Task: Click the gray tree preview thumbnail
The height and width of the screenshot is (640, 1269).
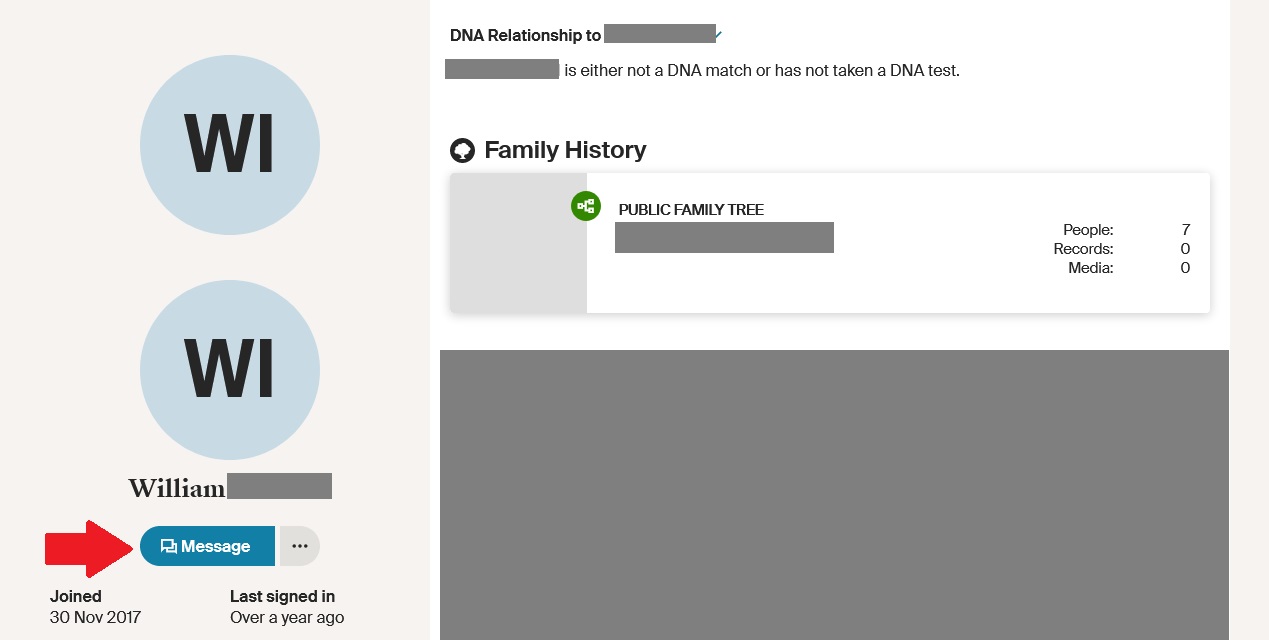Action: (519, 242)
